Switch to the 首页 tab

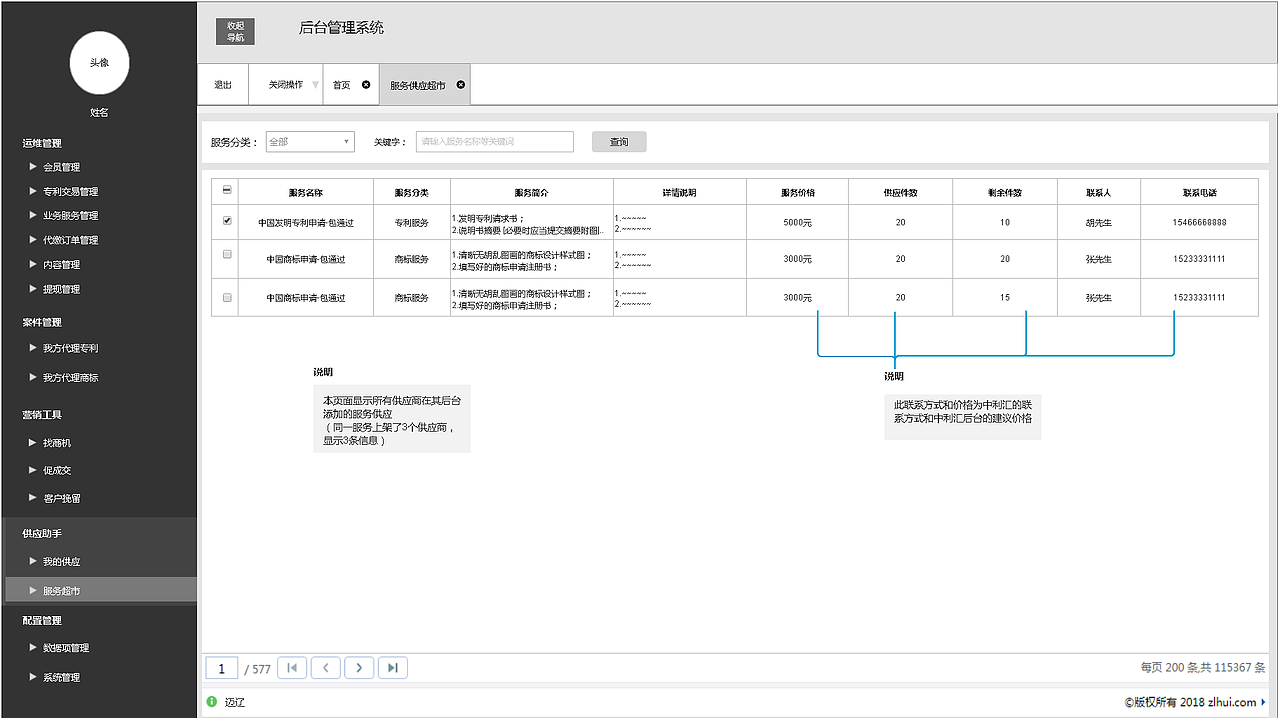342,85
